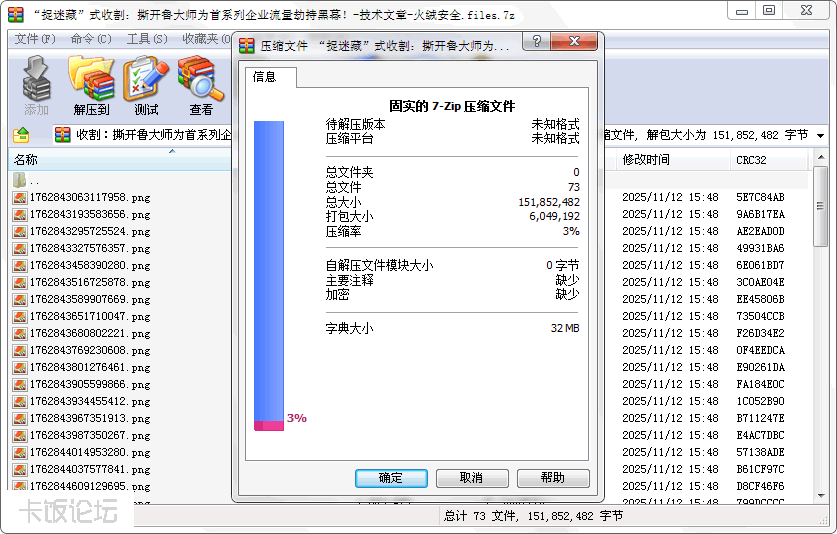837x534 pixels.
Task: Open the 命令(C) menu
Action: [x=91, y=38]
